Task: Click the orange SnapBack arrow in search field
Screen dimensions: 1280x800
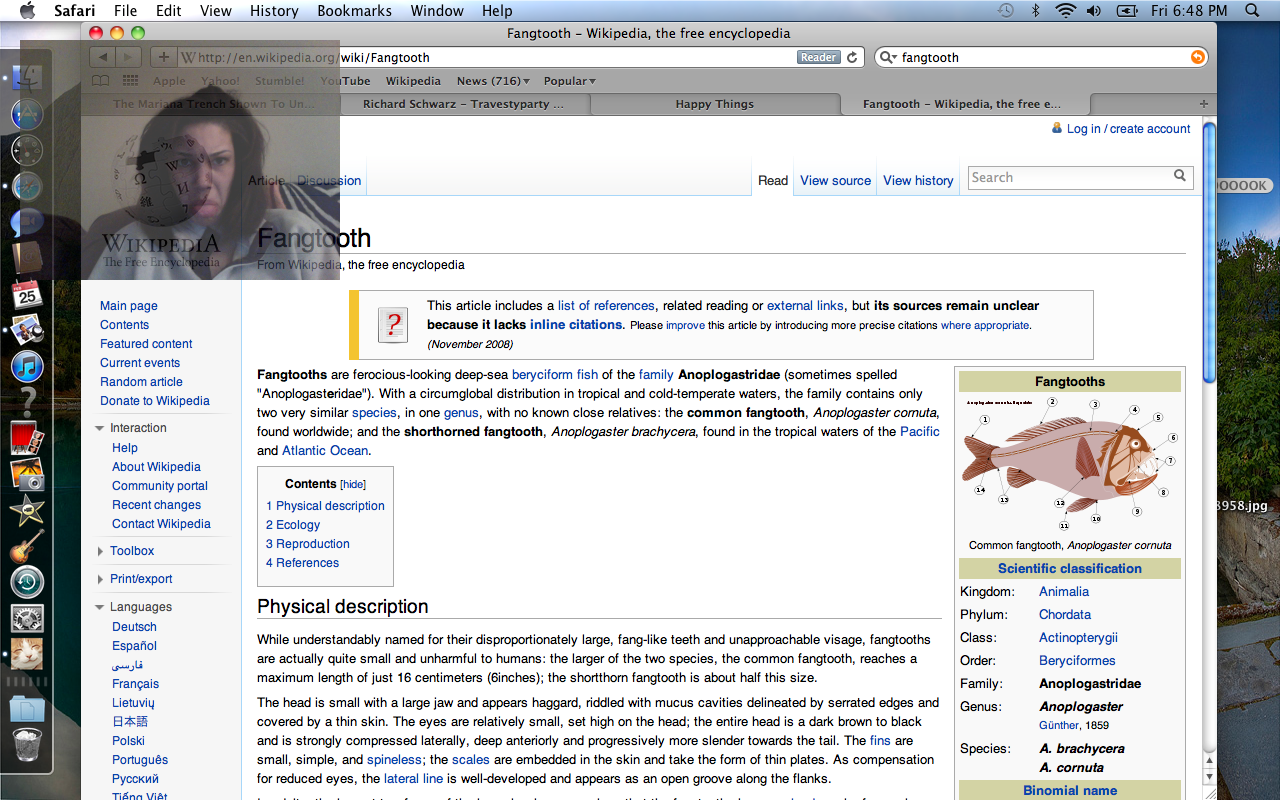Action: tap(1197, 57)
